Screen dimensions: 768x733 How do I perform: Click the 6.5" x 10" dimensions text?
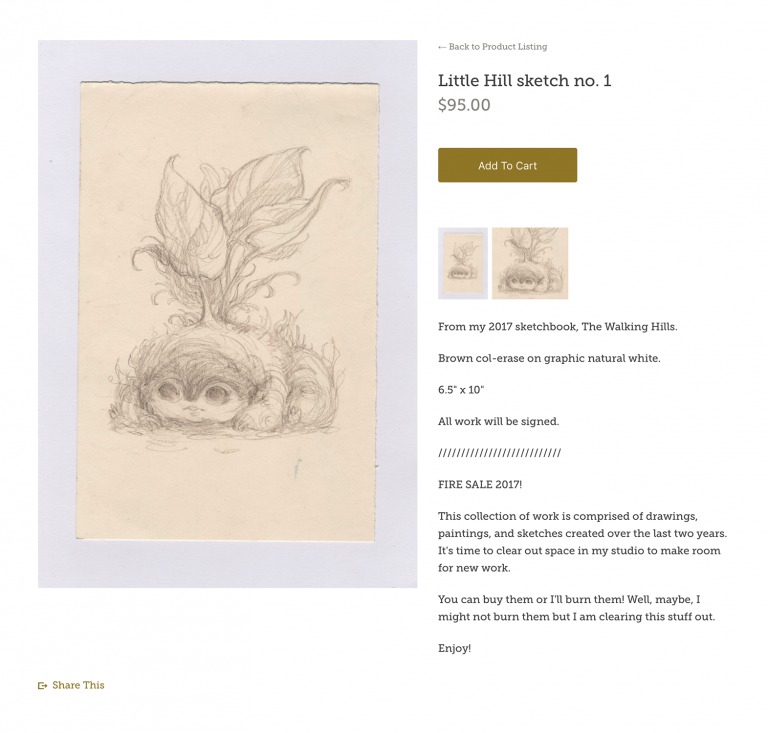(461, 390)
